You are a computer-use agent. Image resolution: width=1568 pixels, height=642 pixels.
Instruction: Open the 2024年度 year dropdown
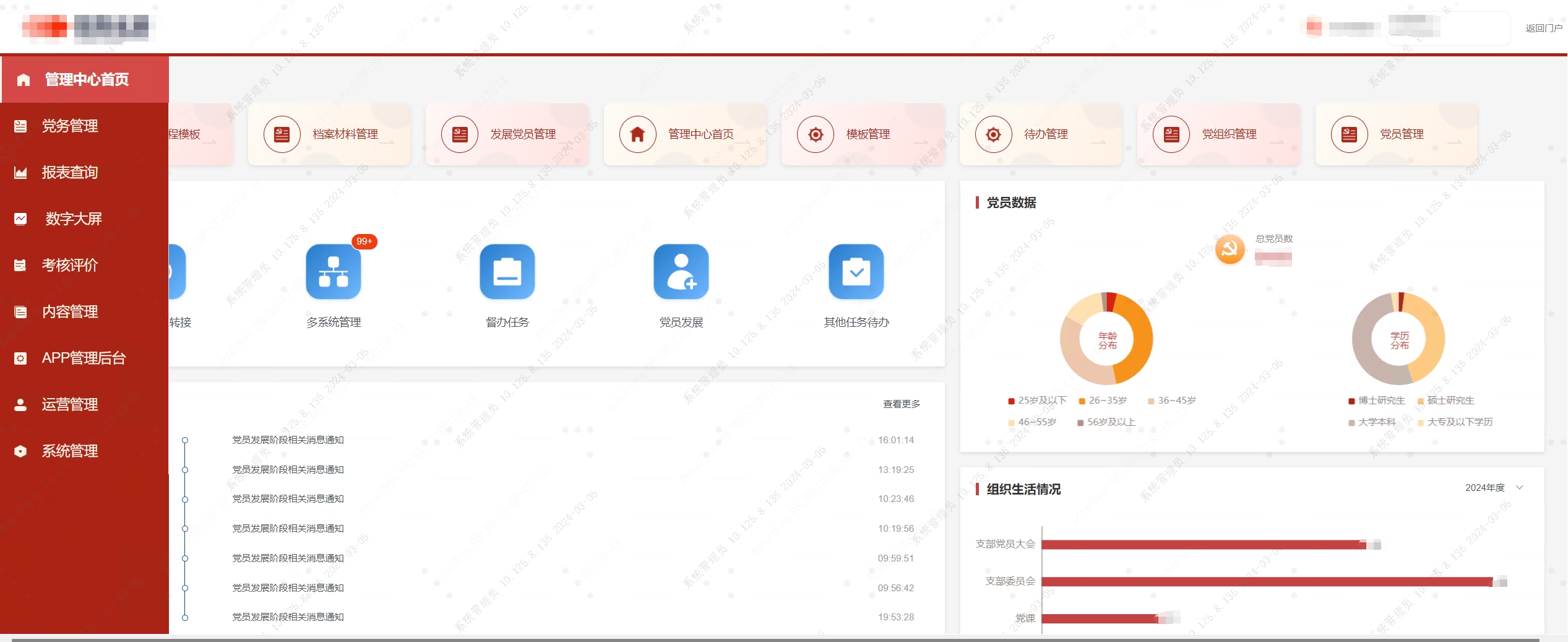pyautogui.click(x=1494, y=488)
